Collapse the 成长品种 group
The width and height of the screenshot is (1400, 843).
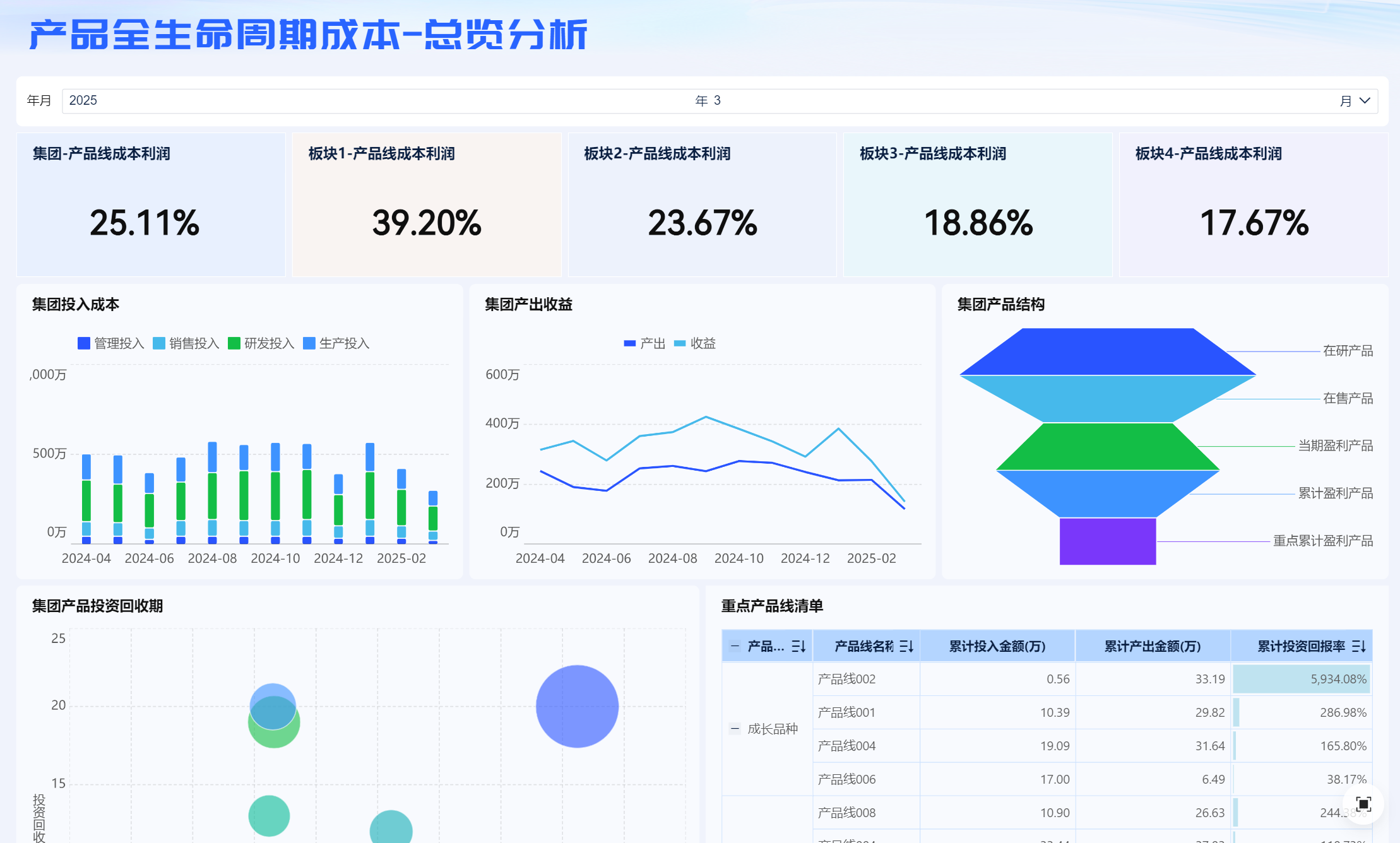(735, 729)
